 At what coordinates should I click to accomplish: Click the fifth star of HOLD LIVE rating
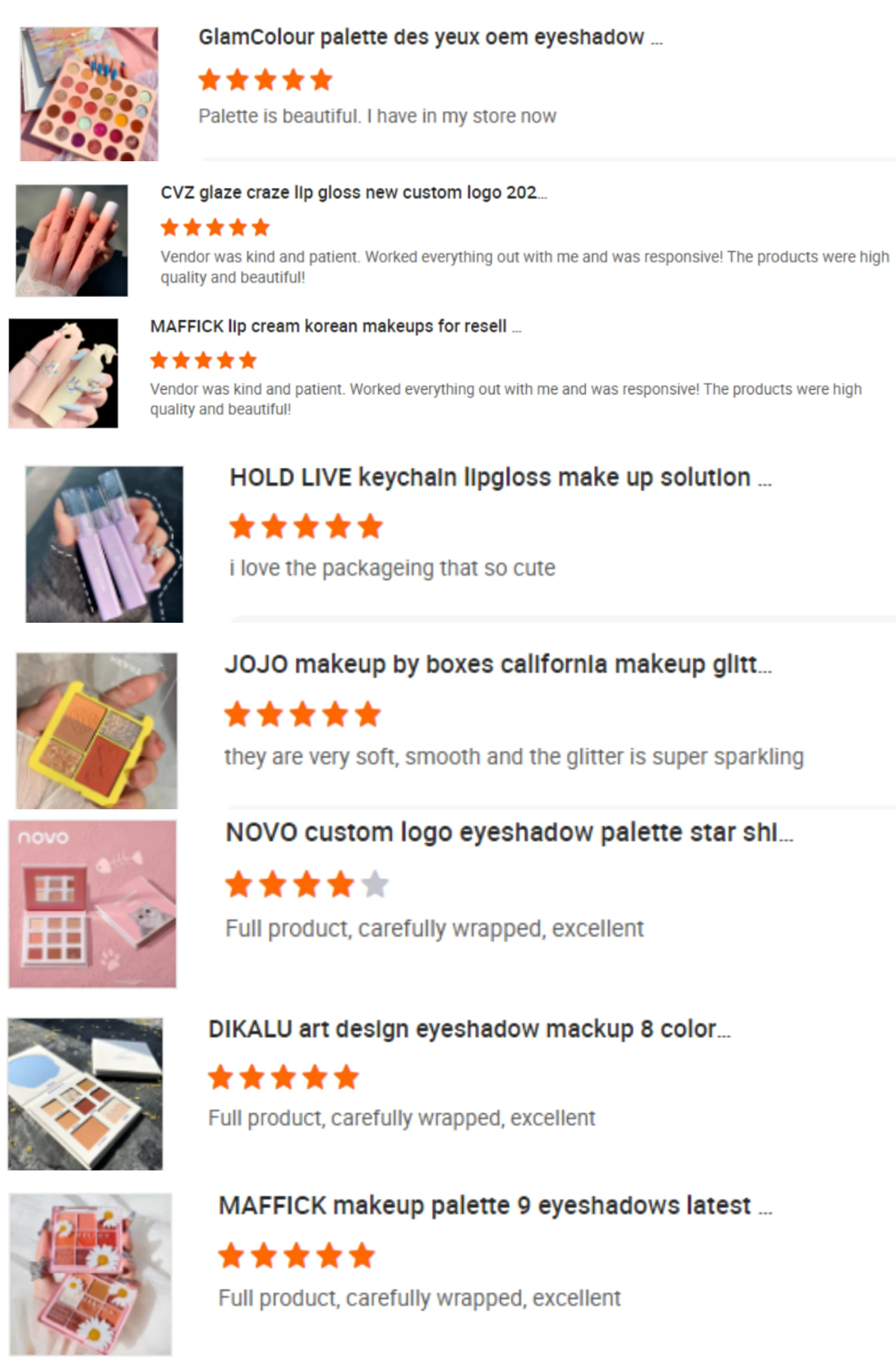(371, 526)
